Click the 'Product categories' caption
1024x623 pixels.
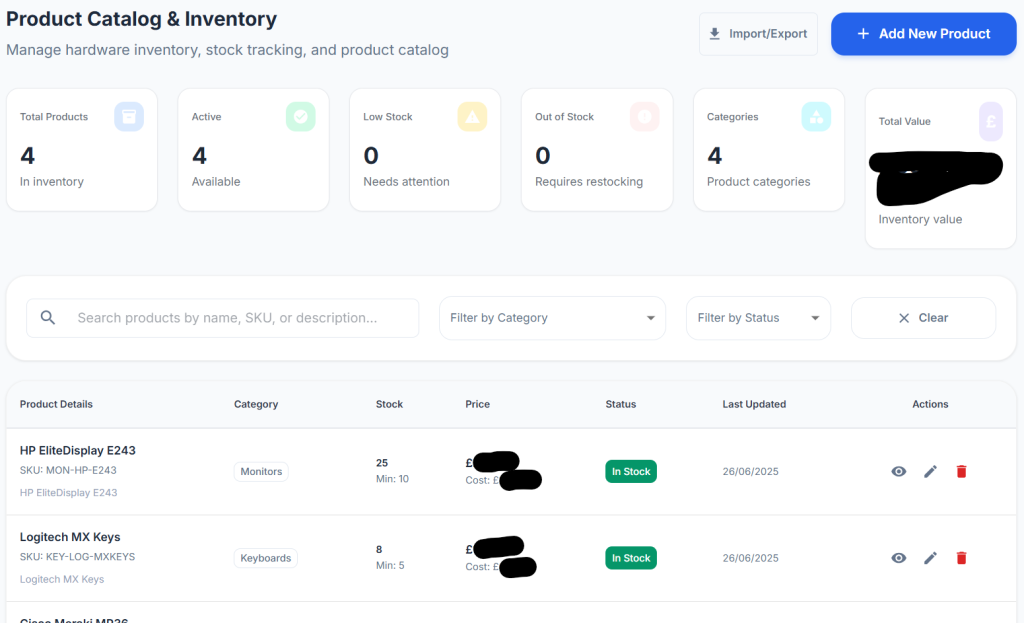point(758,182)
